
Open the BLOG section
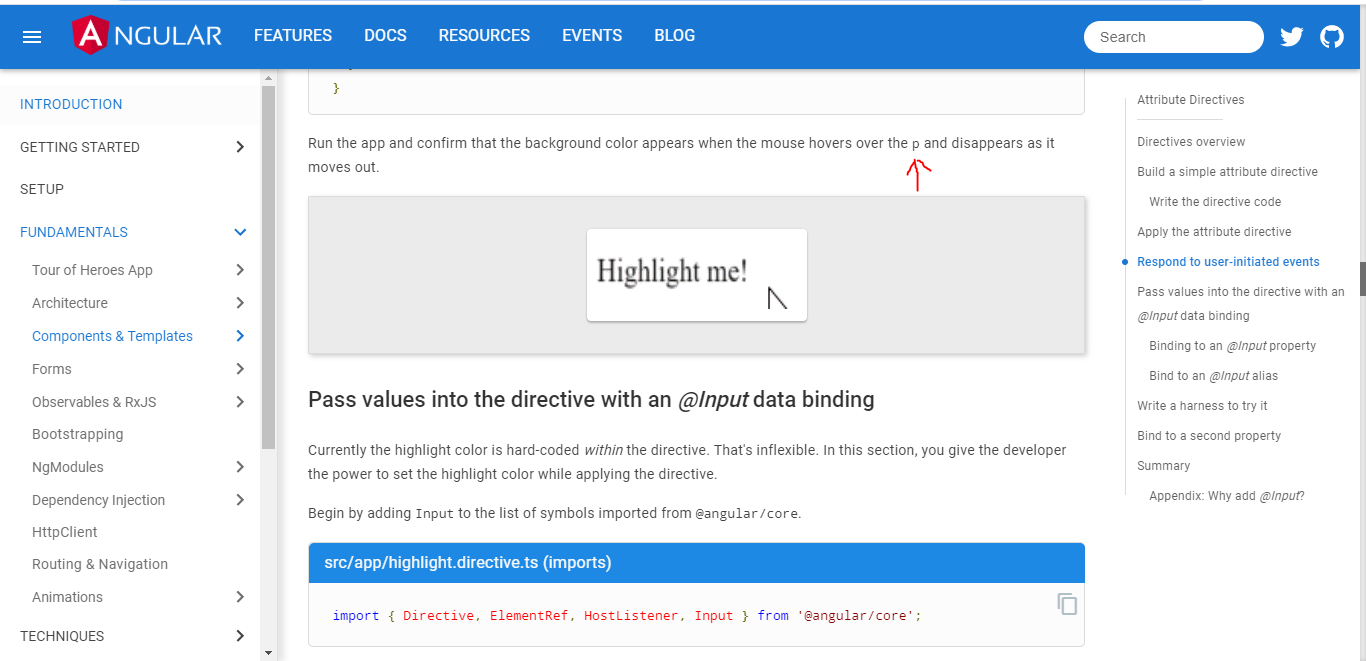[674, 35]
